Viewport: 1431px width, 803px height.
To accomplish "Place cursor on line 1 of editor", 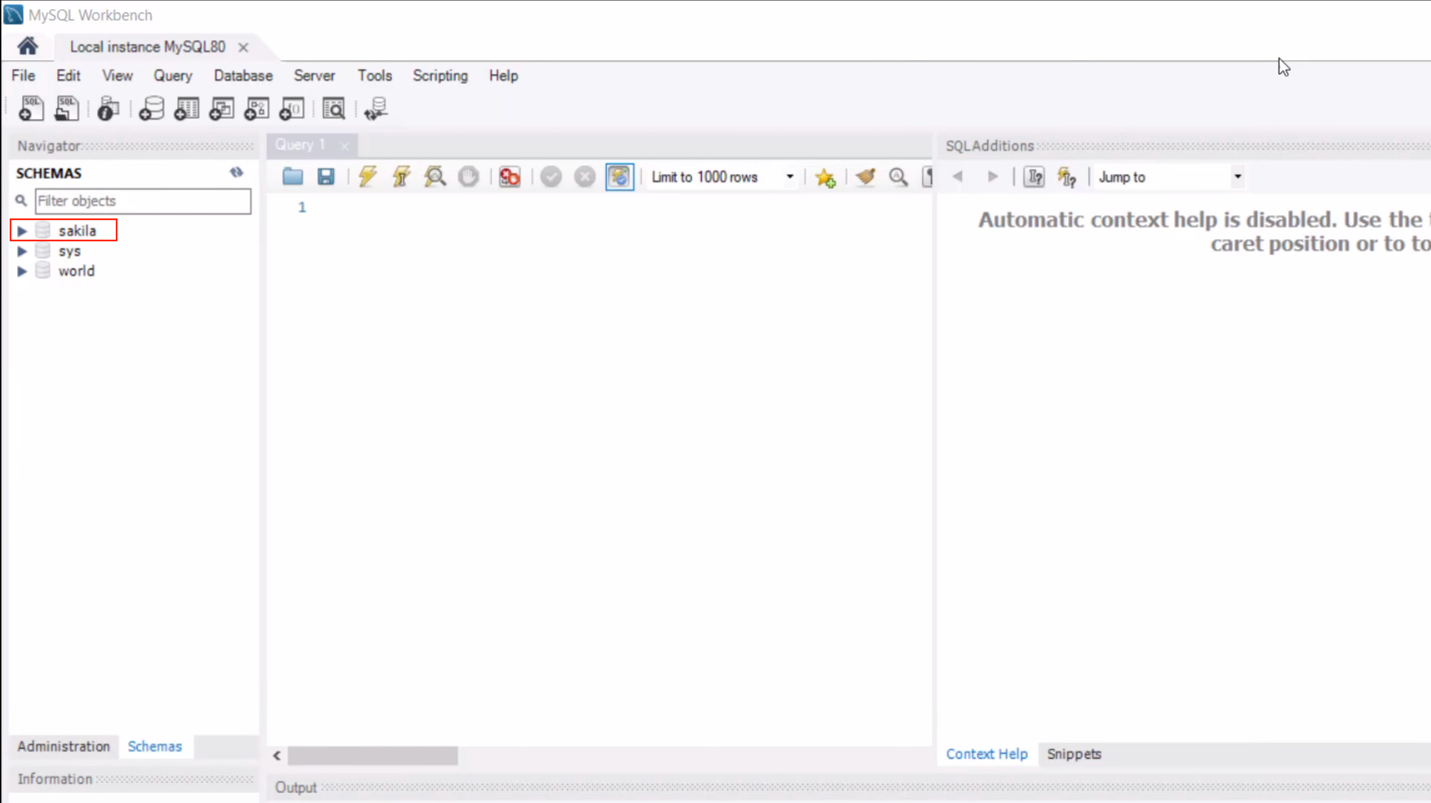I will coord(620,207).
